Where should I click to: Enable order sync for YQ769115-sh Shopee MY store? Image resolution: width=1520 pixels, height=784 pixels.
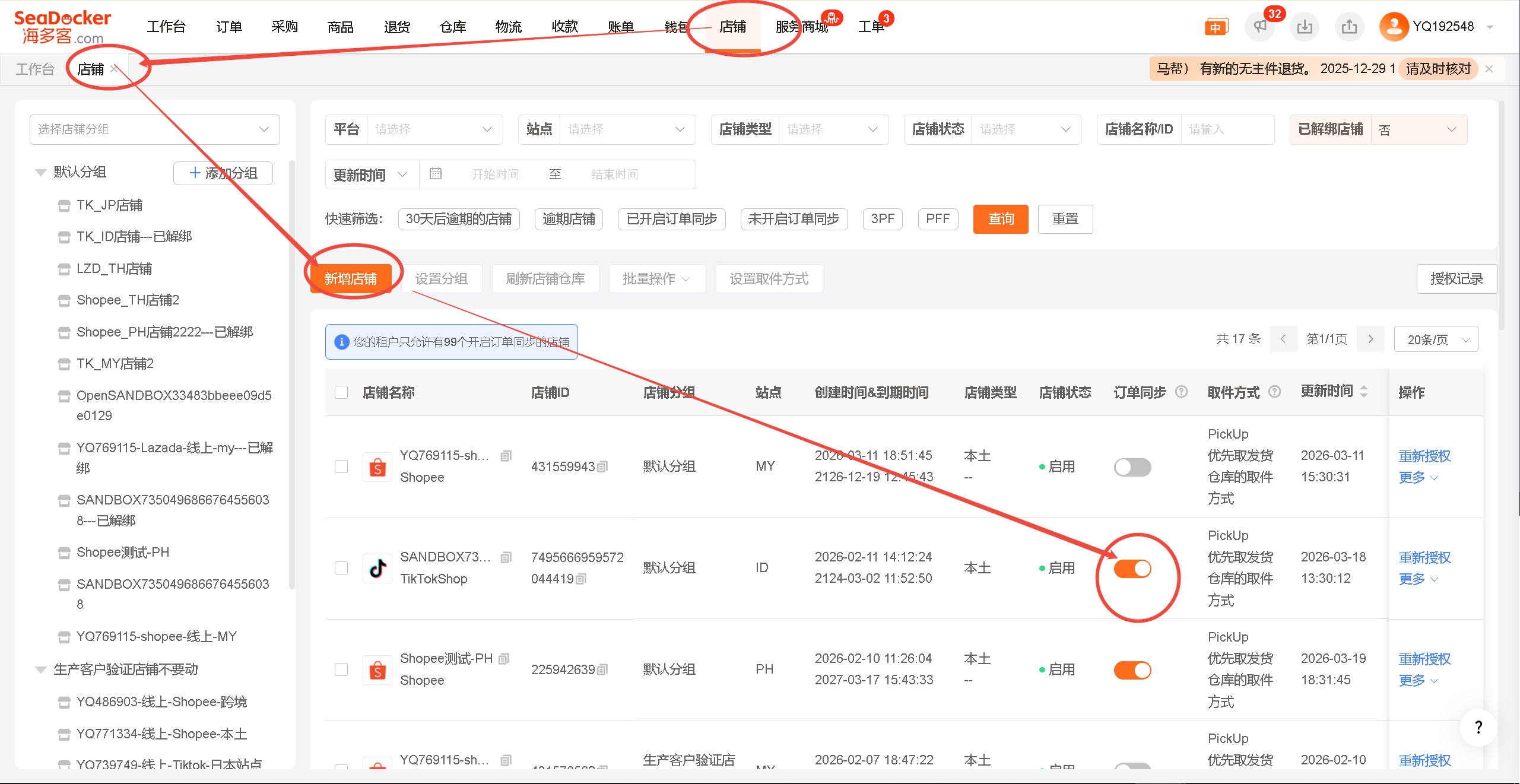[1132, 467]
